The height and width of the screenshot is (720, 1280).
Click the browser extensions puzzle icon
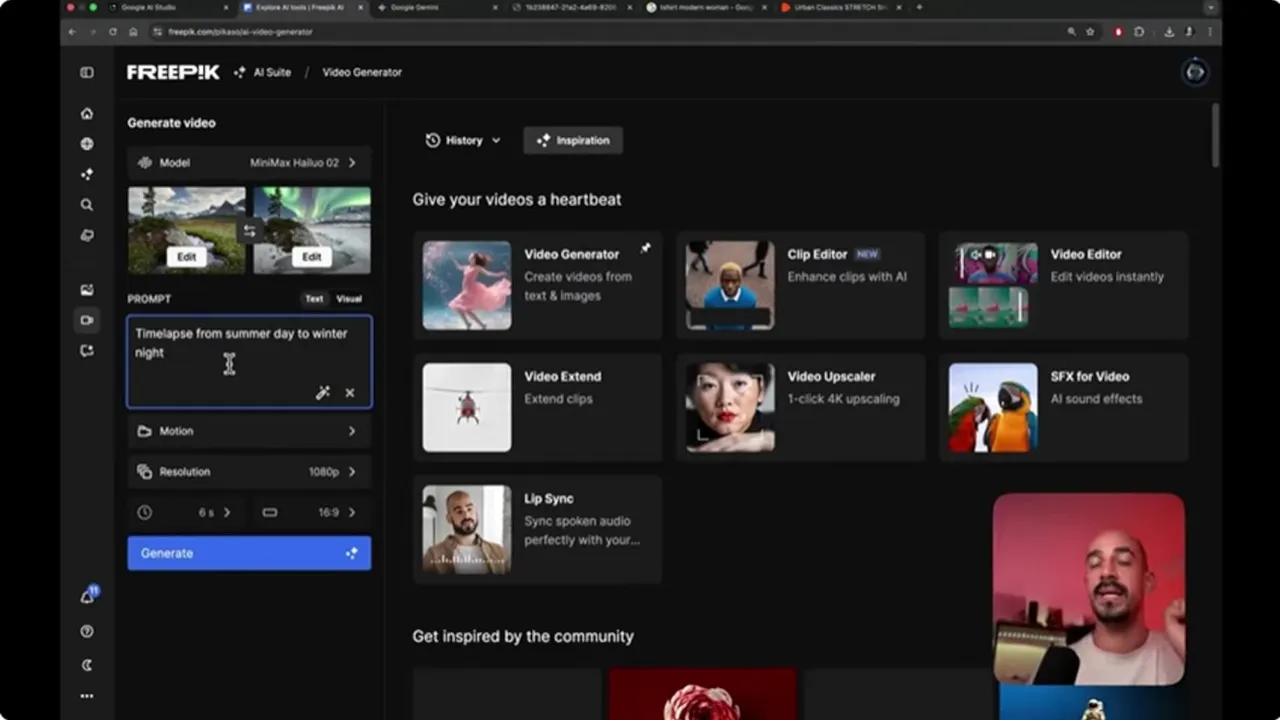pyautogui.click(x=1139, y=32)
